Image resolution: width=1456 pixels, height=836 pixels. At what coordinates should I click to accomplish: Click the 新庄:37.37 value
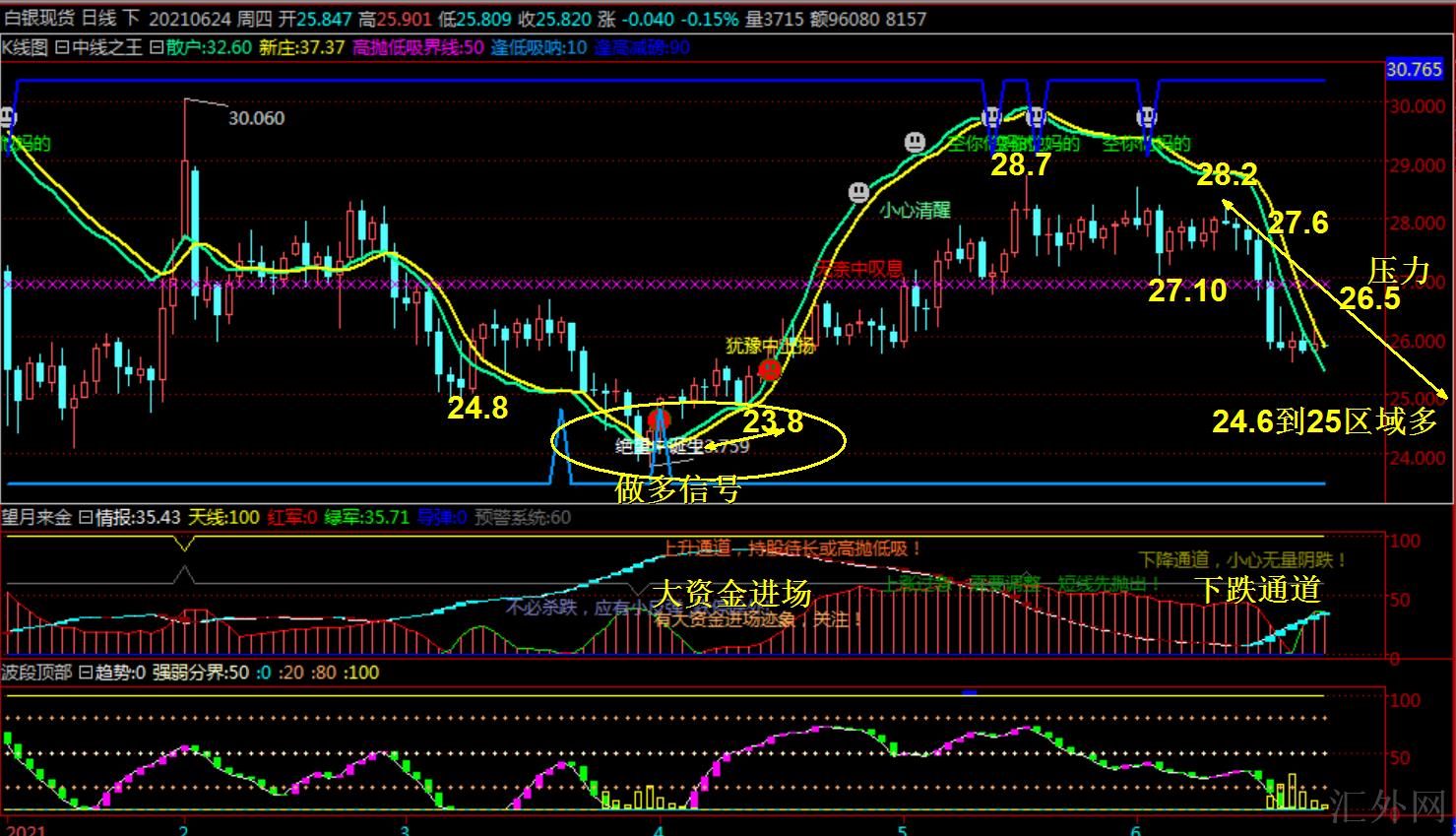point(301,47)
